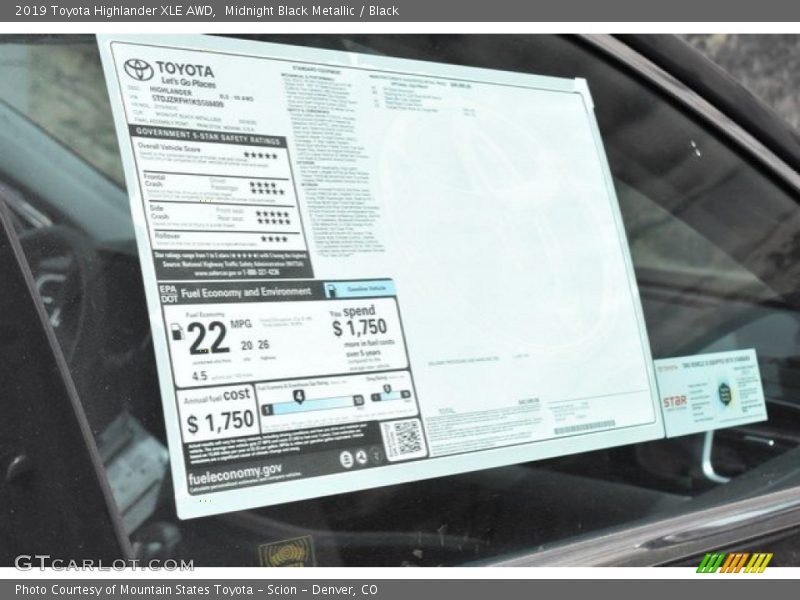Select the fuel economy rating slider marker 4
Image resolution: width=800 pixels, height=600 pixels.
point(299,396)
